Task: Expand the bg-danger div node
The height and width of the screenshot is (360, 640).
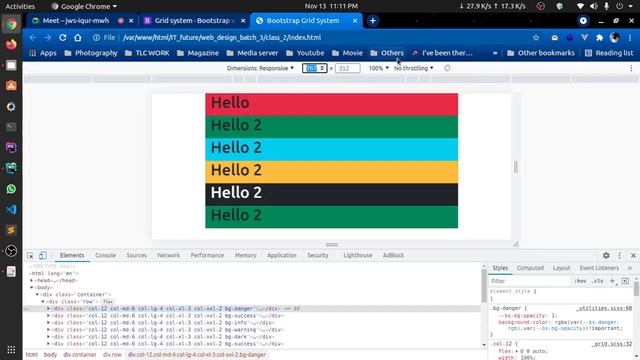Action: 49,309
